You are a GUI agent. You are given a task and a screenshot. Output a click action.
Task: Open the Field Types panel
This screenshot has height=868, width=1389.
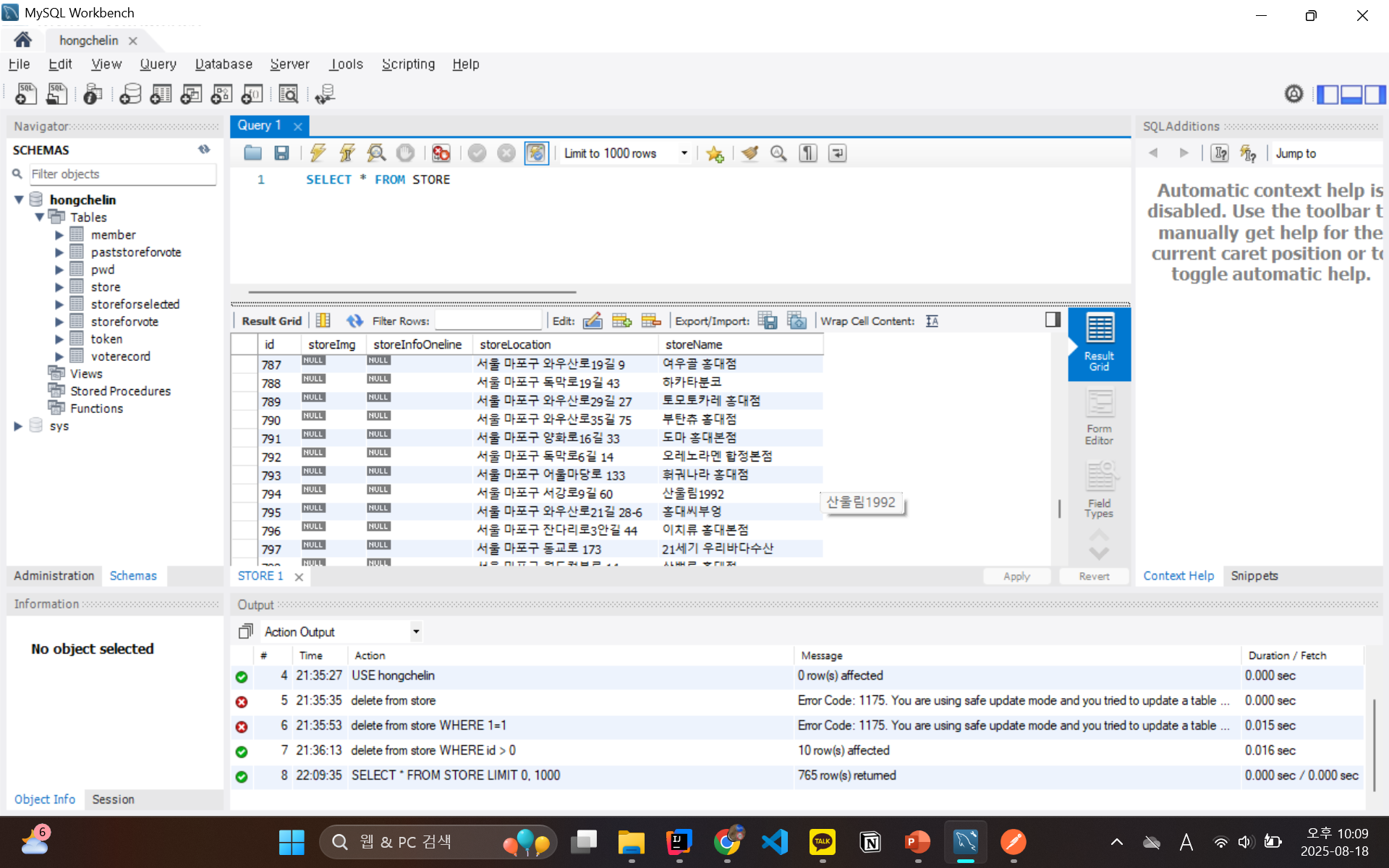click(x=1099, y=490)
